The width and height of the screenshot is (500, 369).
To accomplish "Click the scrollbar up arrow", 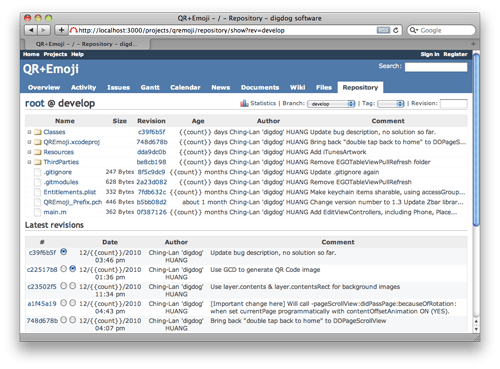I will pos(476,321).
